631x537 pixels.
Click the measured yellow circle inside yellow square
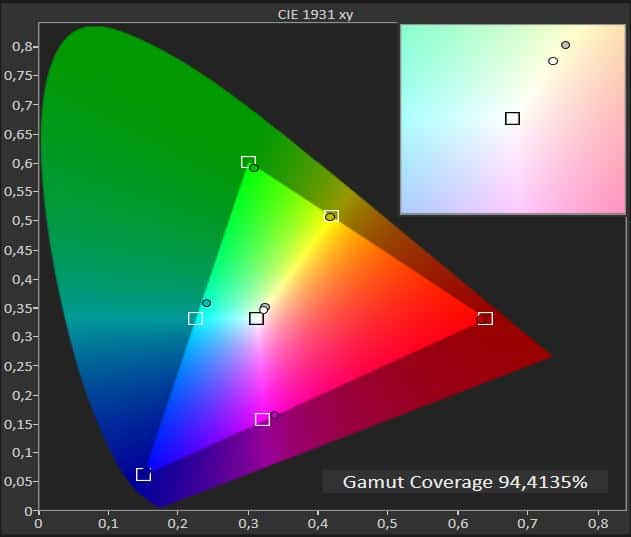[x=330, y=217]
